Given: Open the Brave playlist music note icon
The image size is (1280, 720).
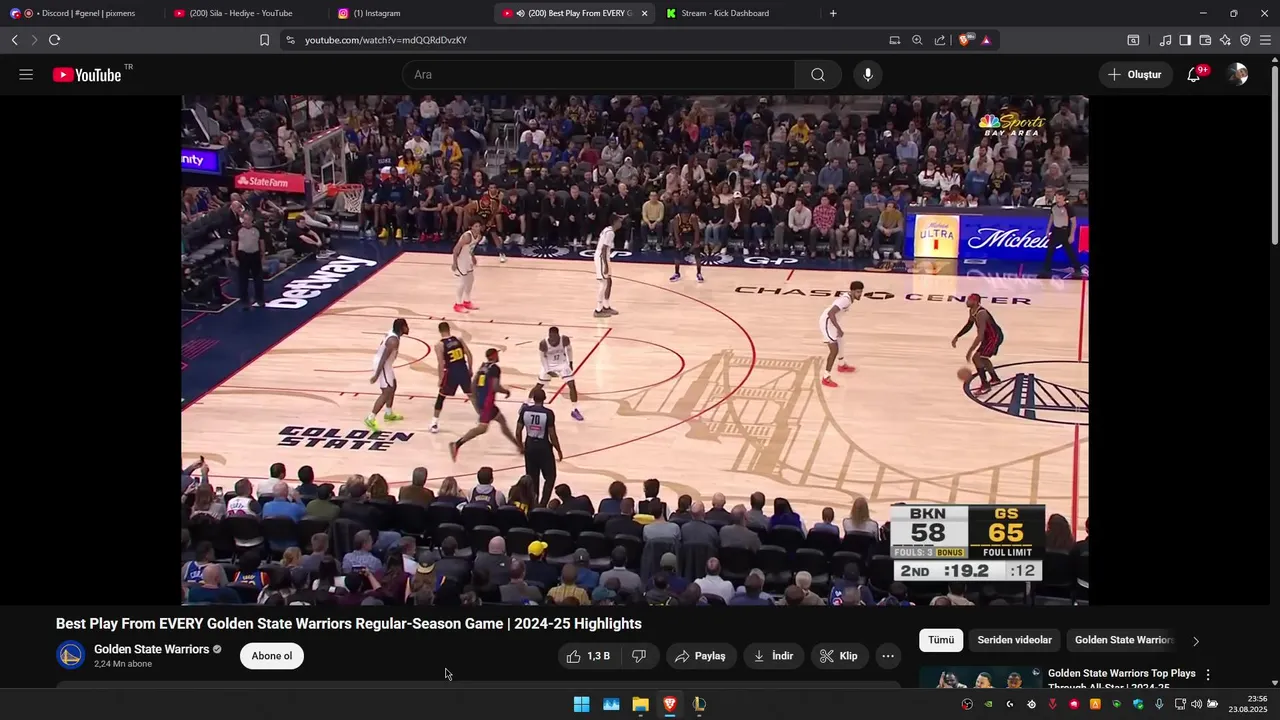Looking at the screenshot, I should pos(1165,40).
